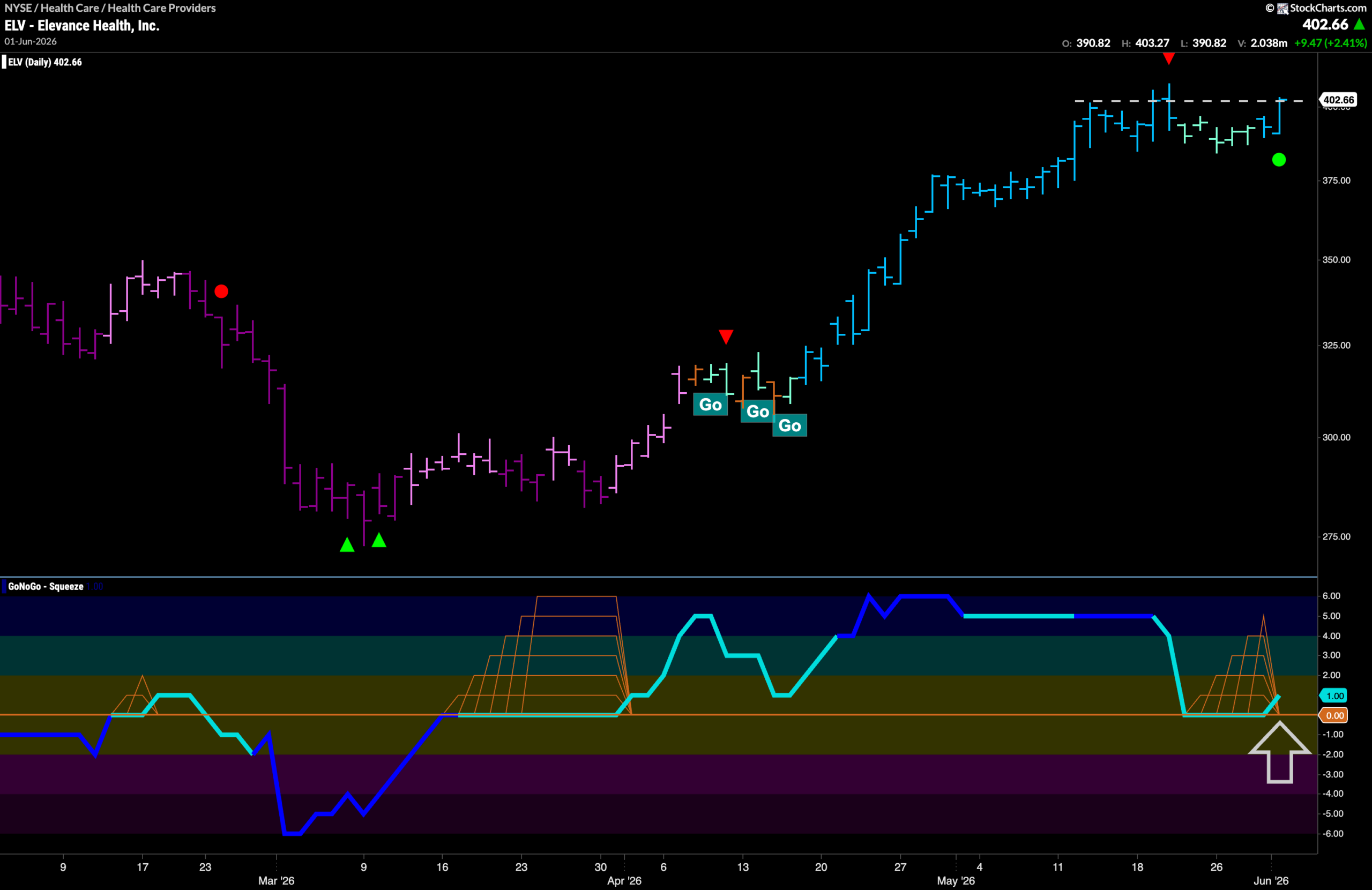This screenshot has height=890, width=1372.
Task: Click the ELV - Elevance Health, Inc. title
Action: 82,25
